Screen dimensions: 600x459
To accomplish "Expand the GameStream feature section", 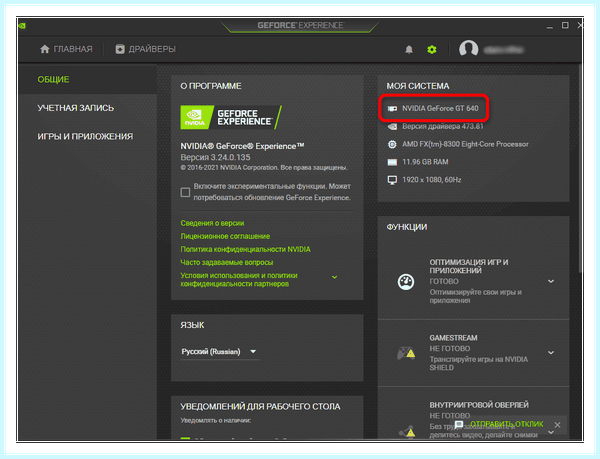I will [x=551, y=353].
